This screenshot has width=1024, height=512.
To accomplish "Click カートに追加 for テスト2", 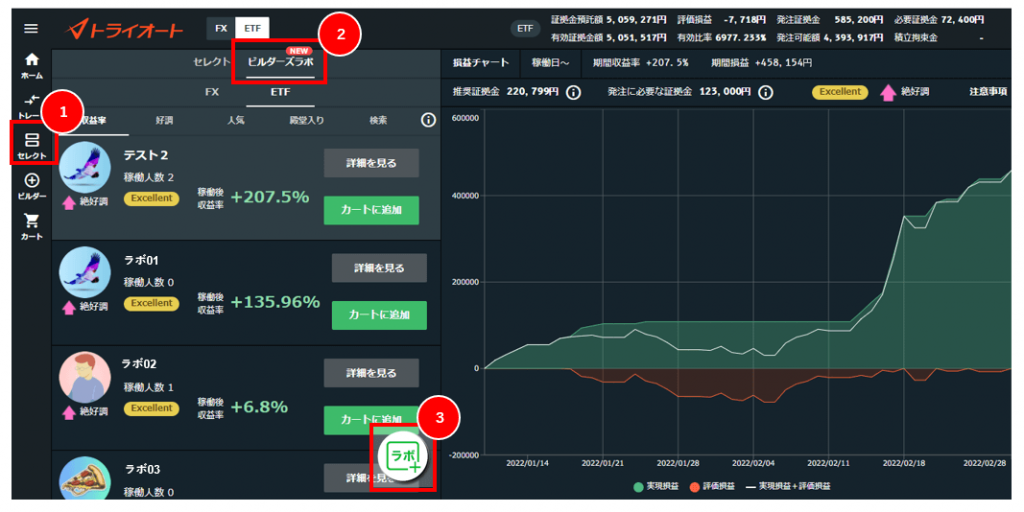I will tap(371, 210).
